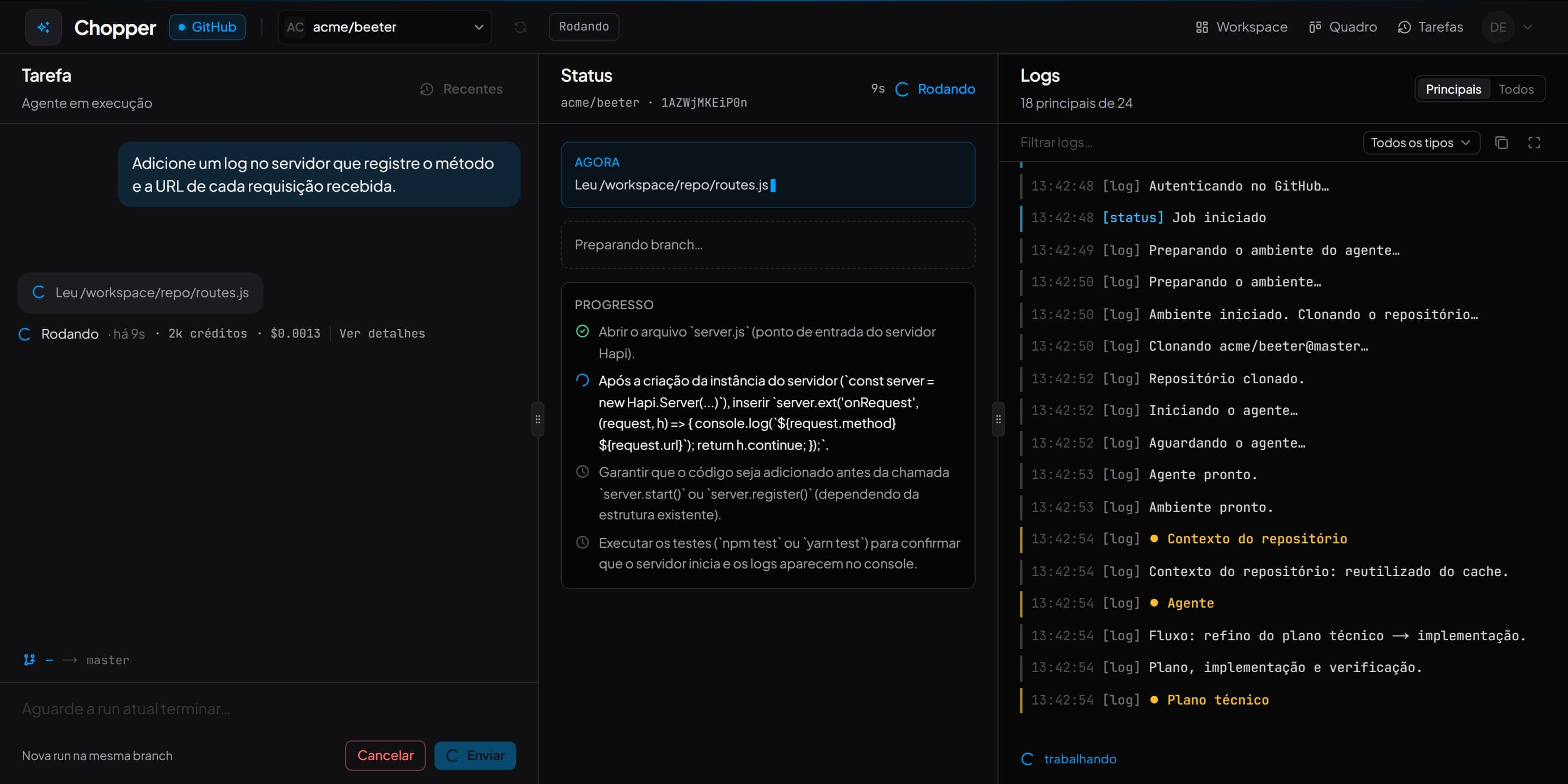
Task: Click the Tarefas history icon
Action: pyautogui.click(x=1404, y=27)
